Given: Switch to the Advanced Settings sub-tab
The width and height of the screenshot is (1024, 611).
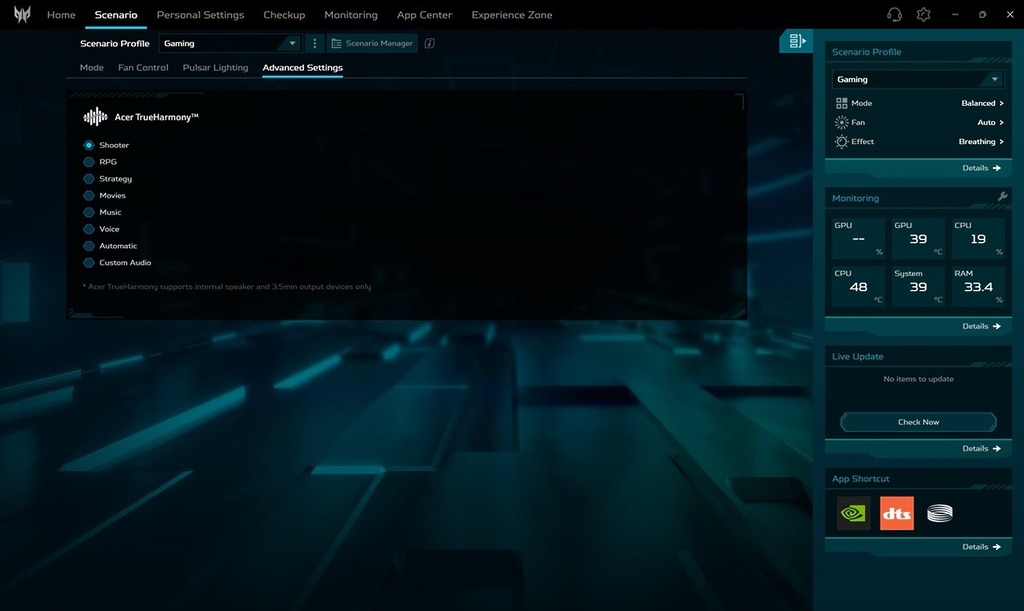Looking at the screenshot, I should [x=302, y=67].
